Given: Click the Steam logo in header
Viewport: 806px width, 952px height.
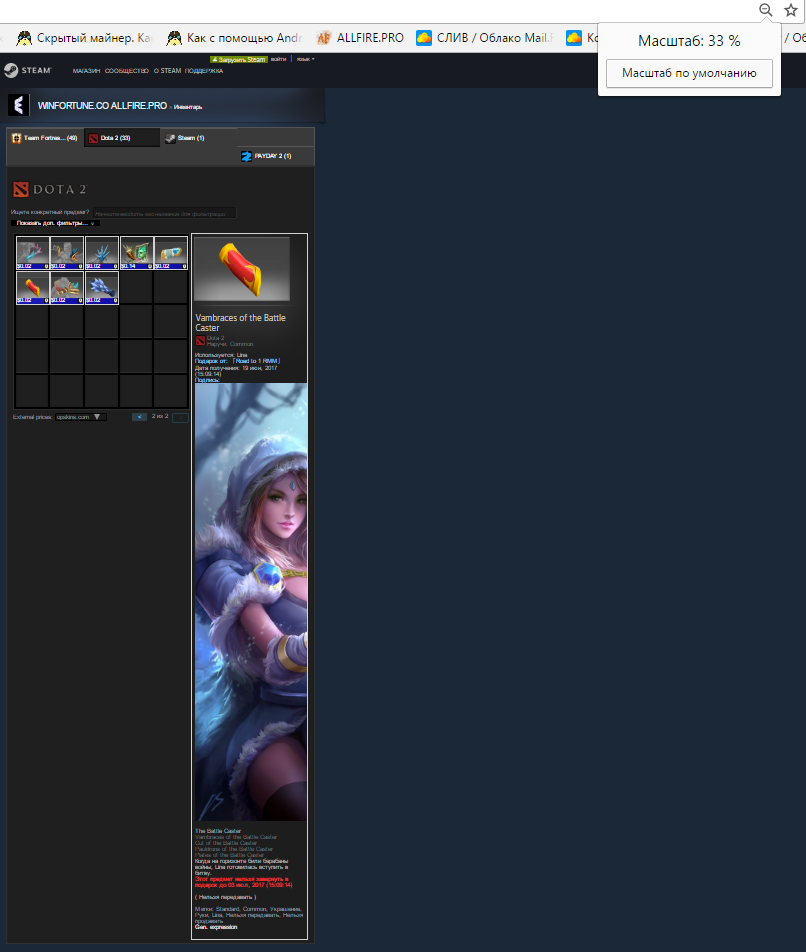Looking at the screenshot, I should [x=28, y=70].
